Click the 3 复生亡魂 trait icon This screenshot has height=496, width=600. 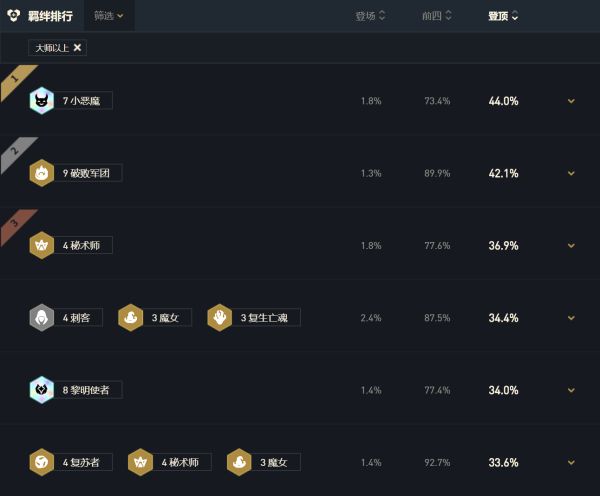[x=219, y=317]
